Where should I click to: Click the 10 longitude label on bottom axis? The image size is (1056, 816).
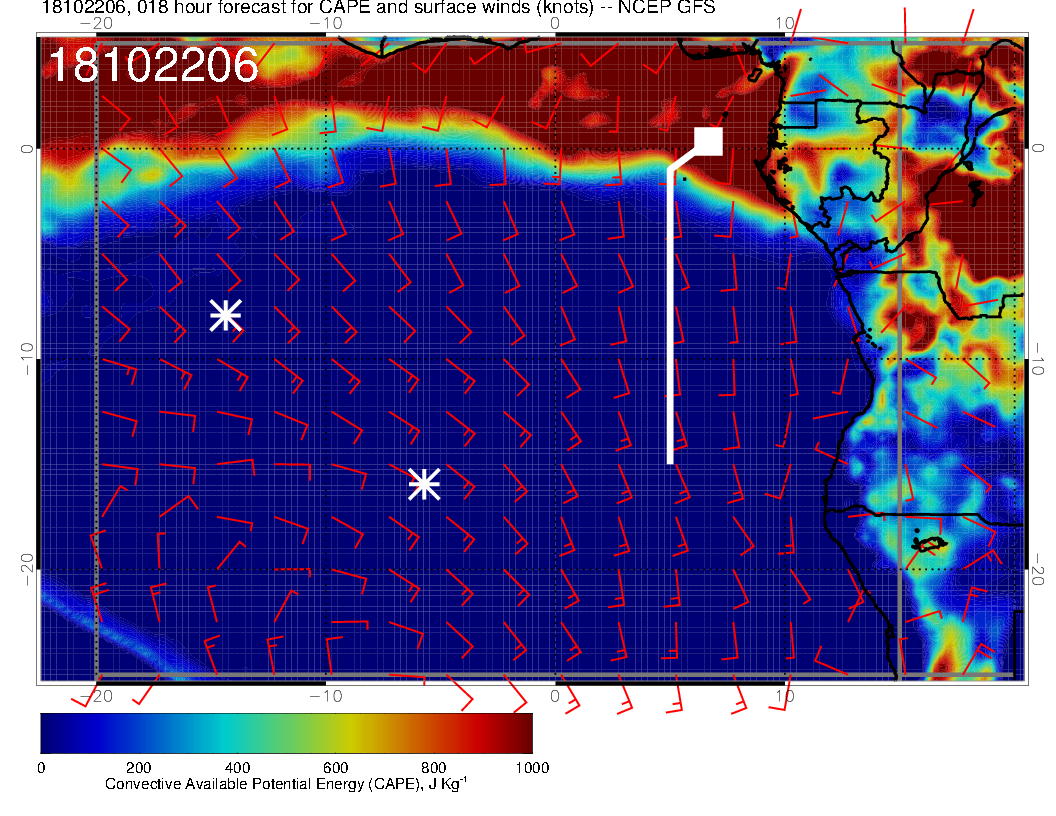click(x=785, y=695)
